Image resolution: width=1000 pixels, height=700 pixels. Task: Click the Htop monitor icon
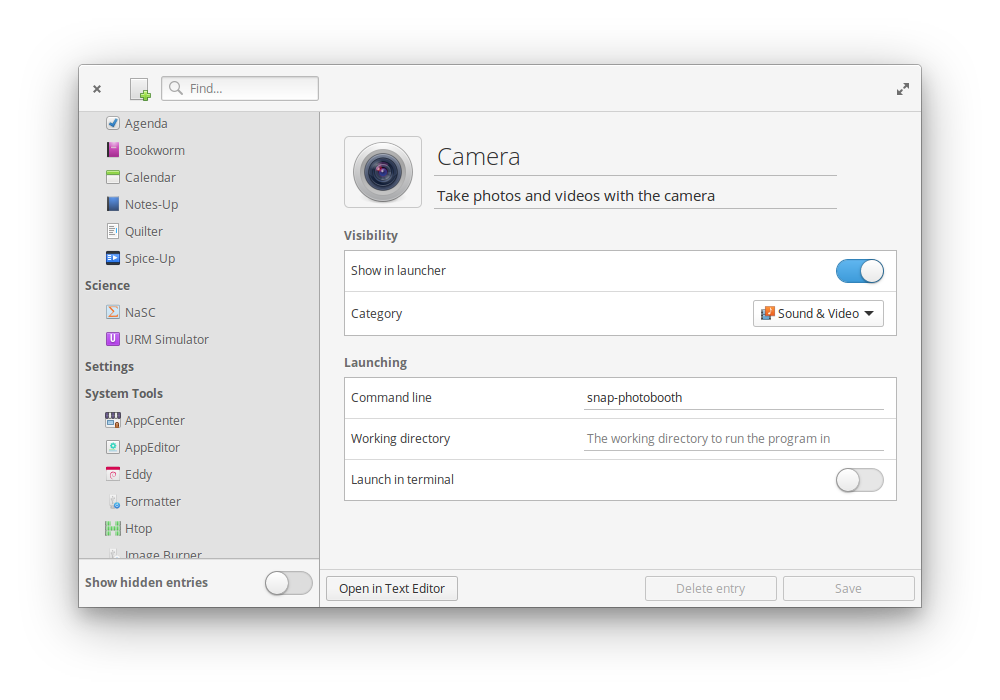pos(113,528)
